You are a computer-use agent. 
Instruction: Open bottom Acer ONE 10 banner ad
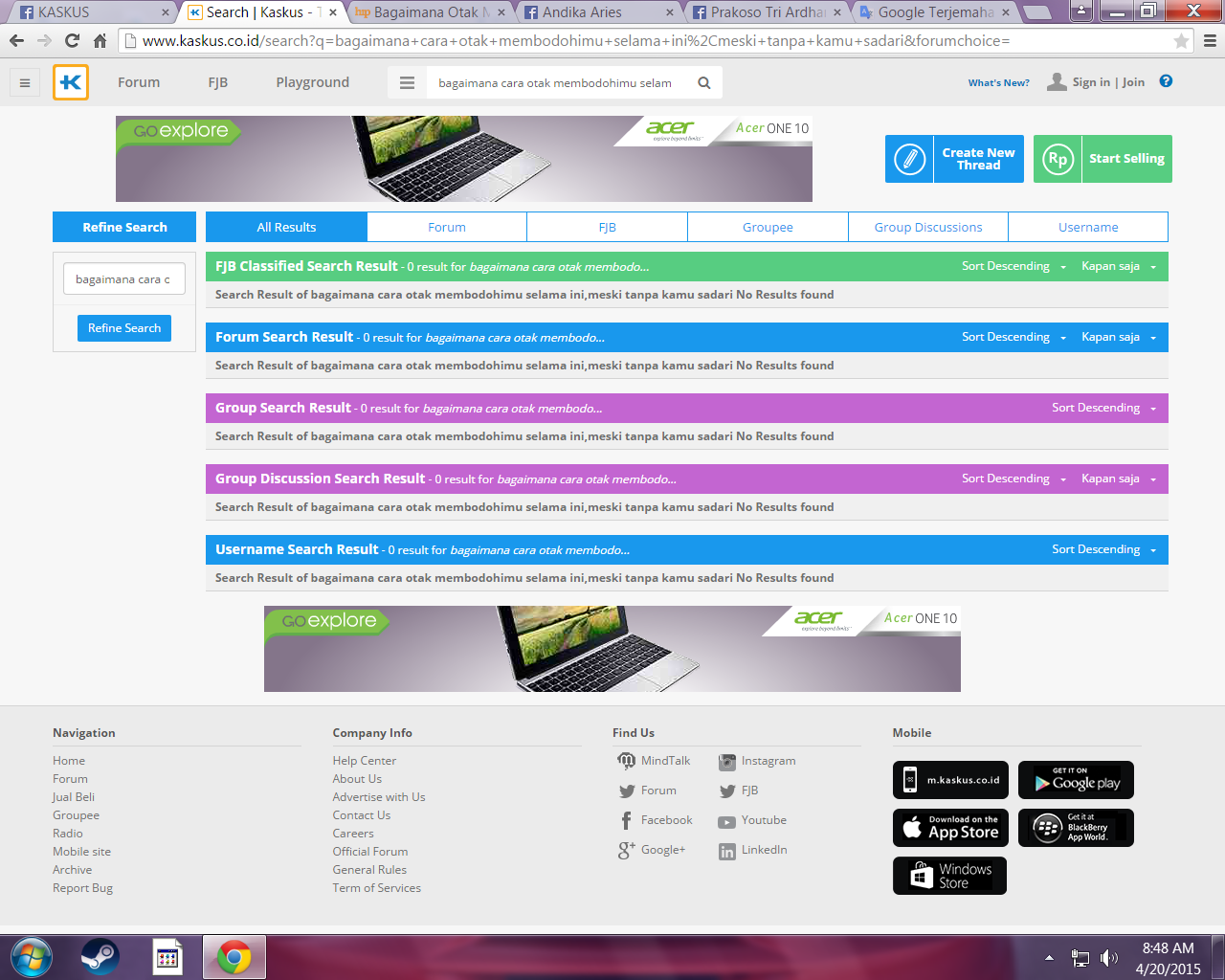pyautogui.click(x=612, y=649)
